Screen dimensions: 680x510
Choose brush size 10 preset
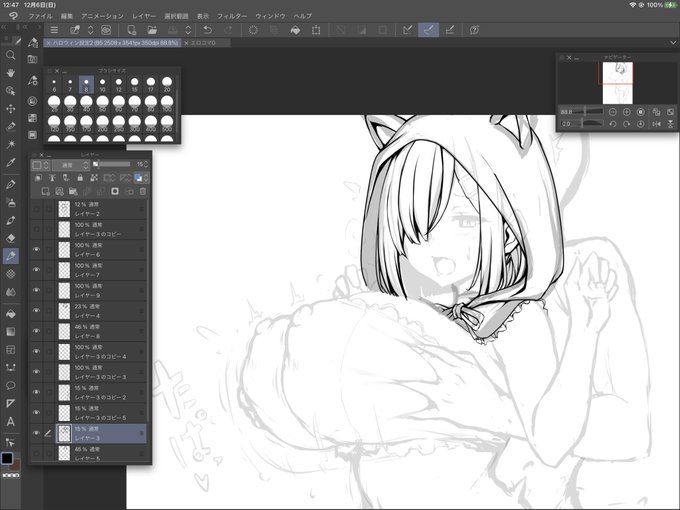point(102,85)
